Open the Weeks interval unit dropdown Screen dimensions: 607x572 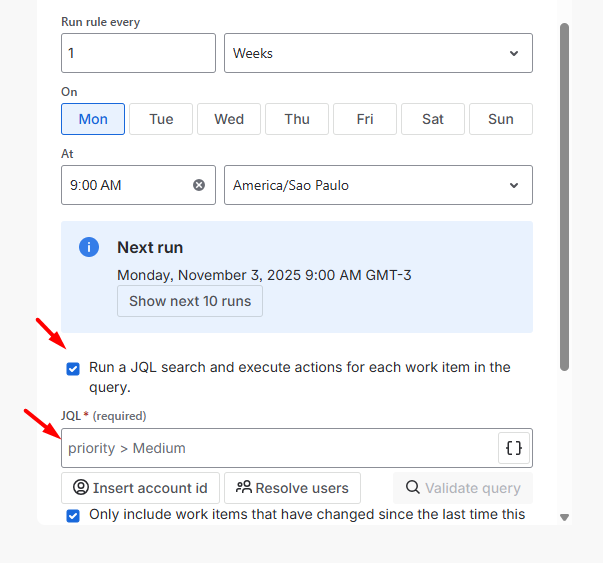pos(378,53)
